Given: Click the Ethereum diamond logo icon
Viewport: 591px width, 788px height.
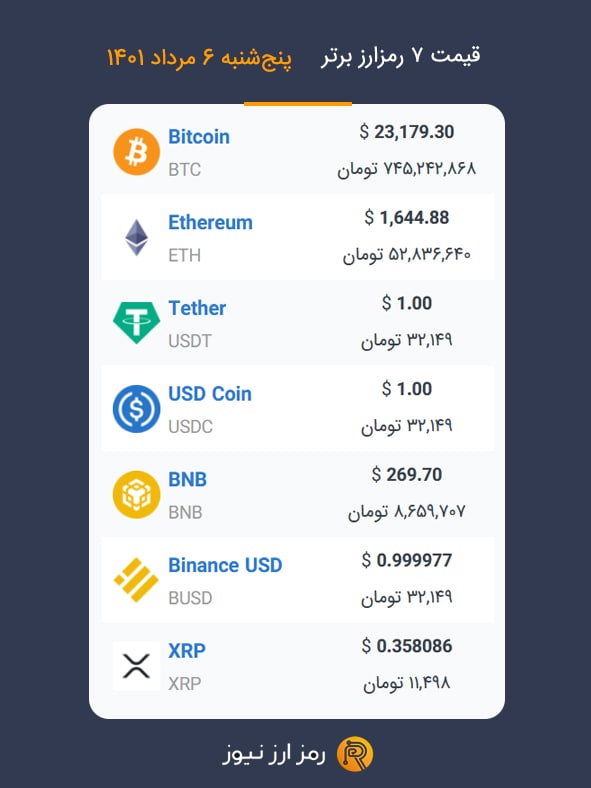Looking at the screenshot, I should click(136, 237).
